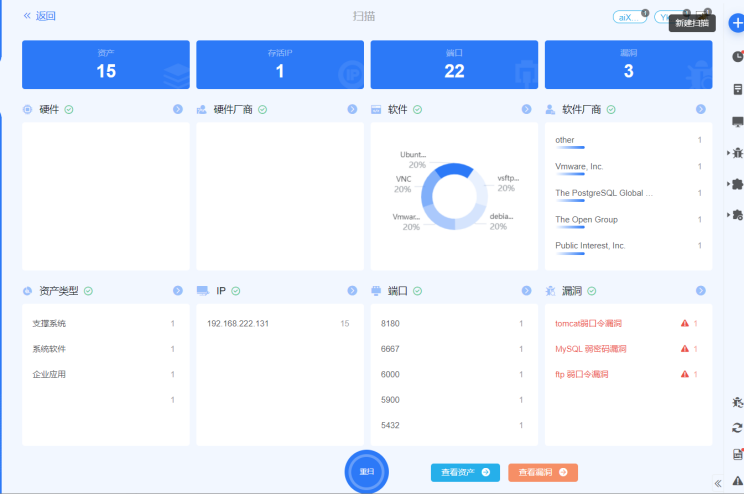Toggle the green check beside 漏洞 header
The image size is (744, 494).
tap(592, 291)
